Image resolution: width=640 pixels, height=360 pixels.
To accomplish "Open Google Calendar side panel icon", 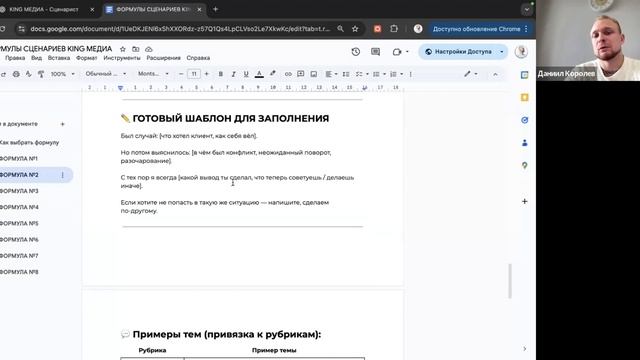I will [524, 75].
